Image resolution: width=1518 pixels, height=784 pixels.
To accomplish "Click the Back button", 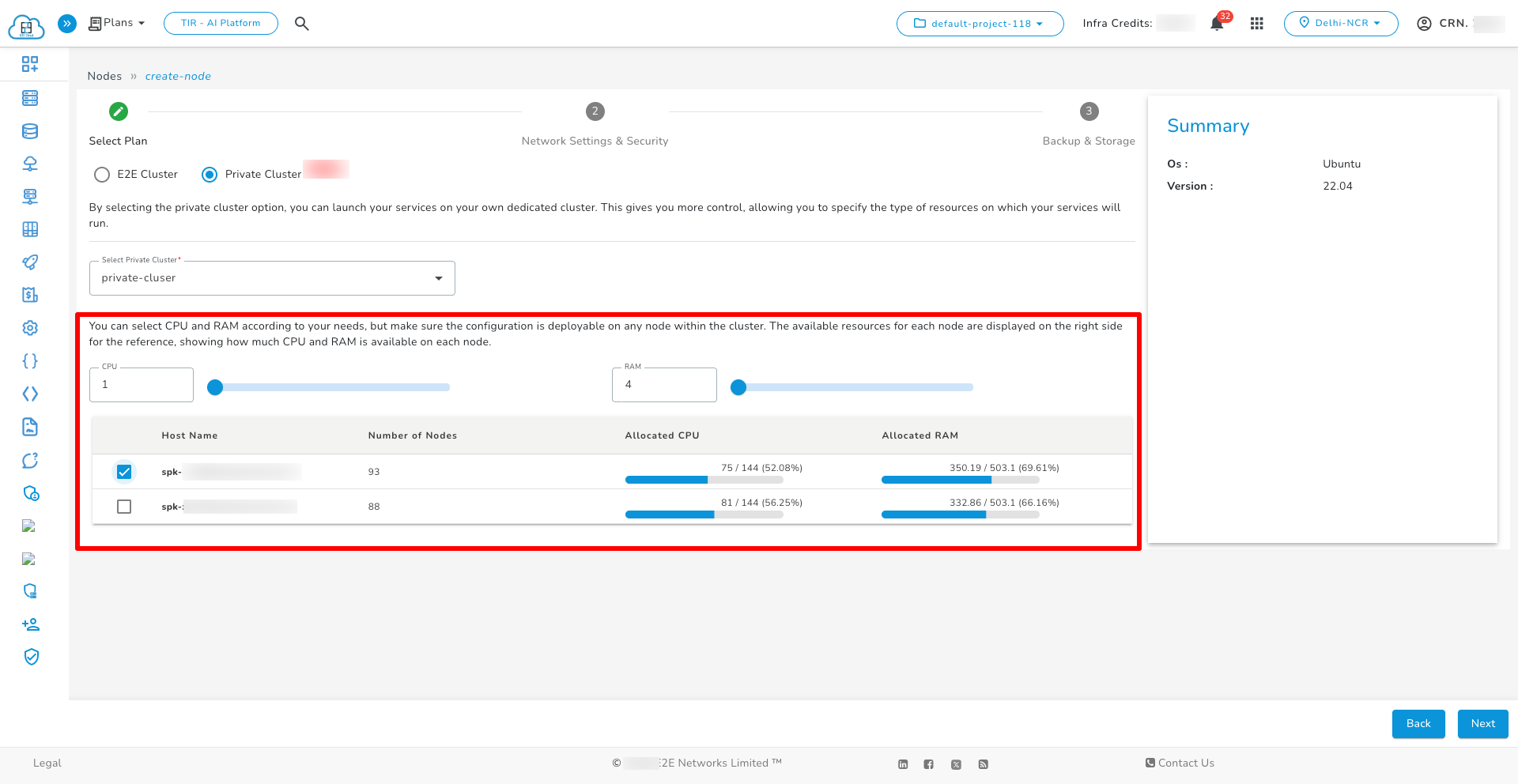I will point(1418,724).
